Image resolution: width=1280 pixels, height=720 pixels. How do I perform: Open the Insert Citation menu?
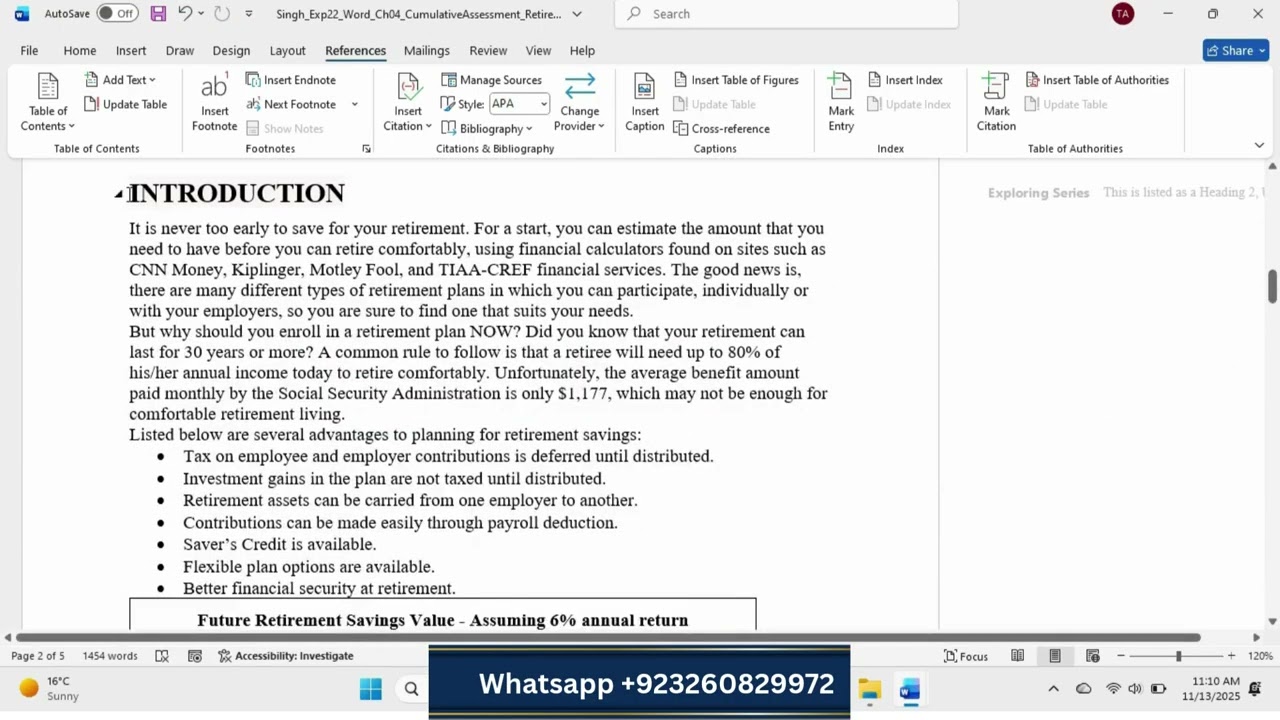[407, 103]
